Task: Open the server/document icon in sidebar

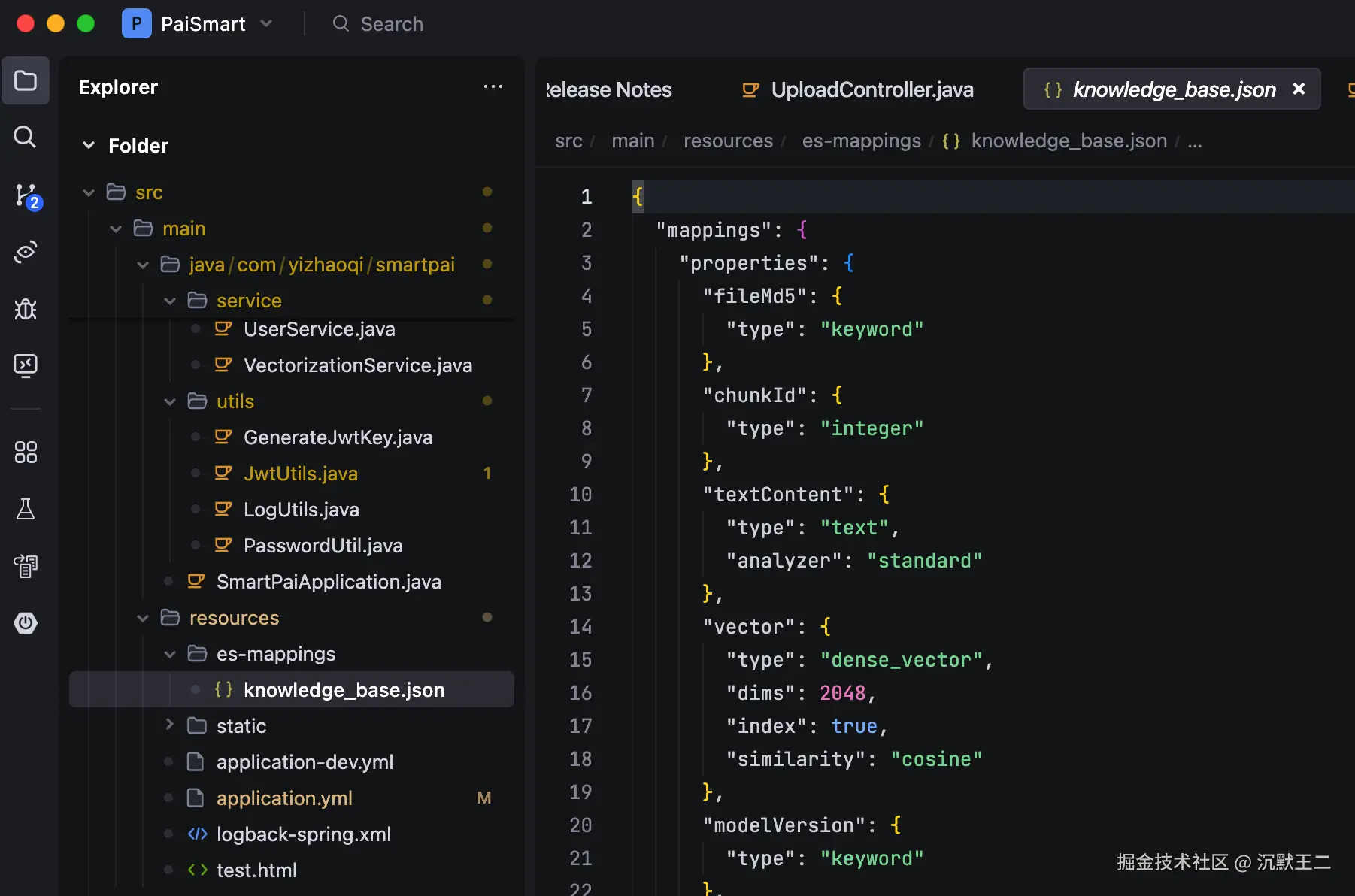Action: tap(26, 566)
